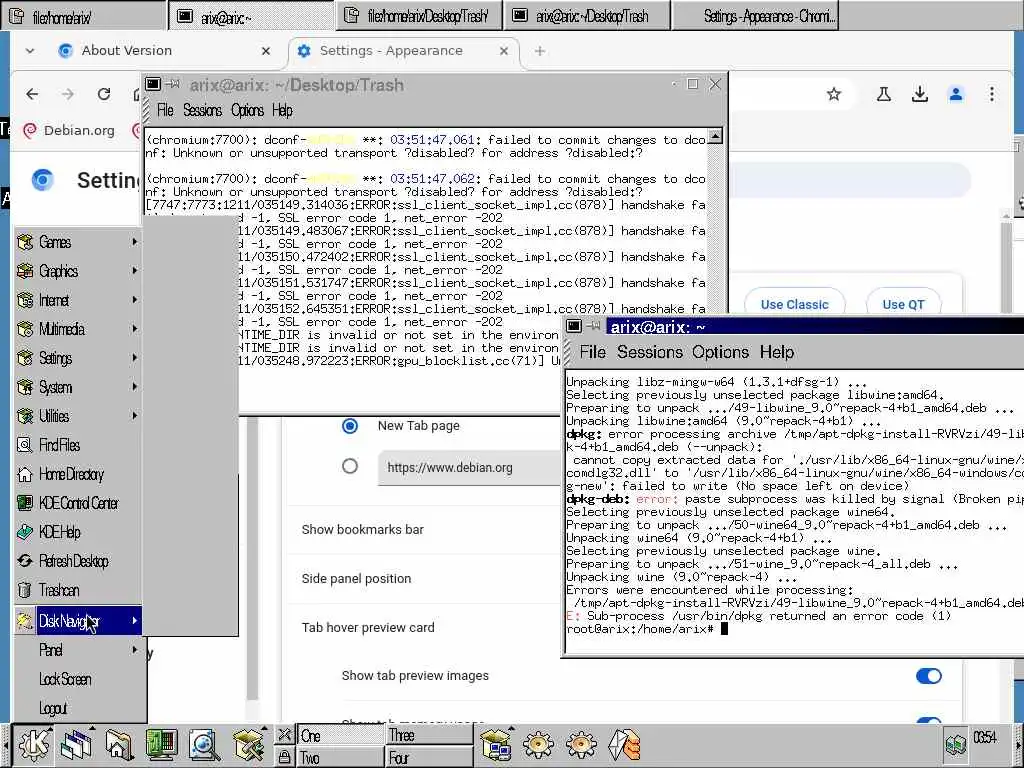This screenshot has width=1024, height=768.
Task: Switch to virtual desktop Three
Action: [x=429, y=735]
